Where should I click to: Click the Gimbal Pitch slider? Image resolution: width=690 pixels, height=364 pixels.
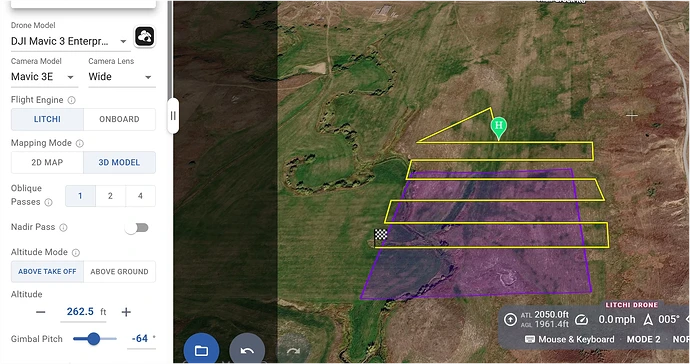click(95, 338)
